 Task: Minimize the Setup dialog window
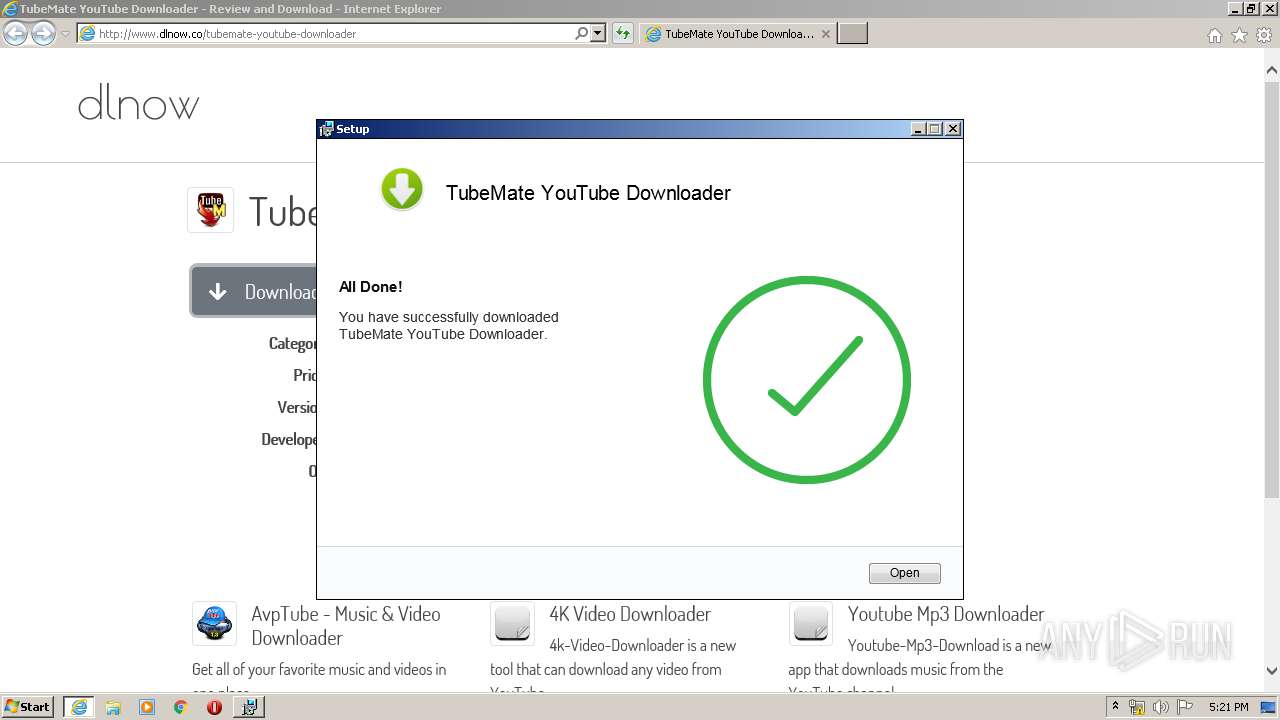(x=919, y=129)
